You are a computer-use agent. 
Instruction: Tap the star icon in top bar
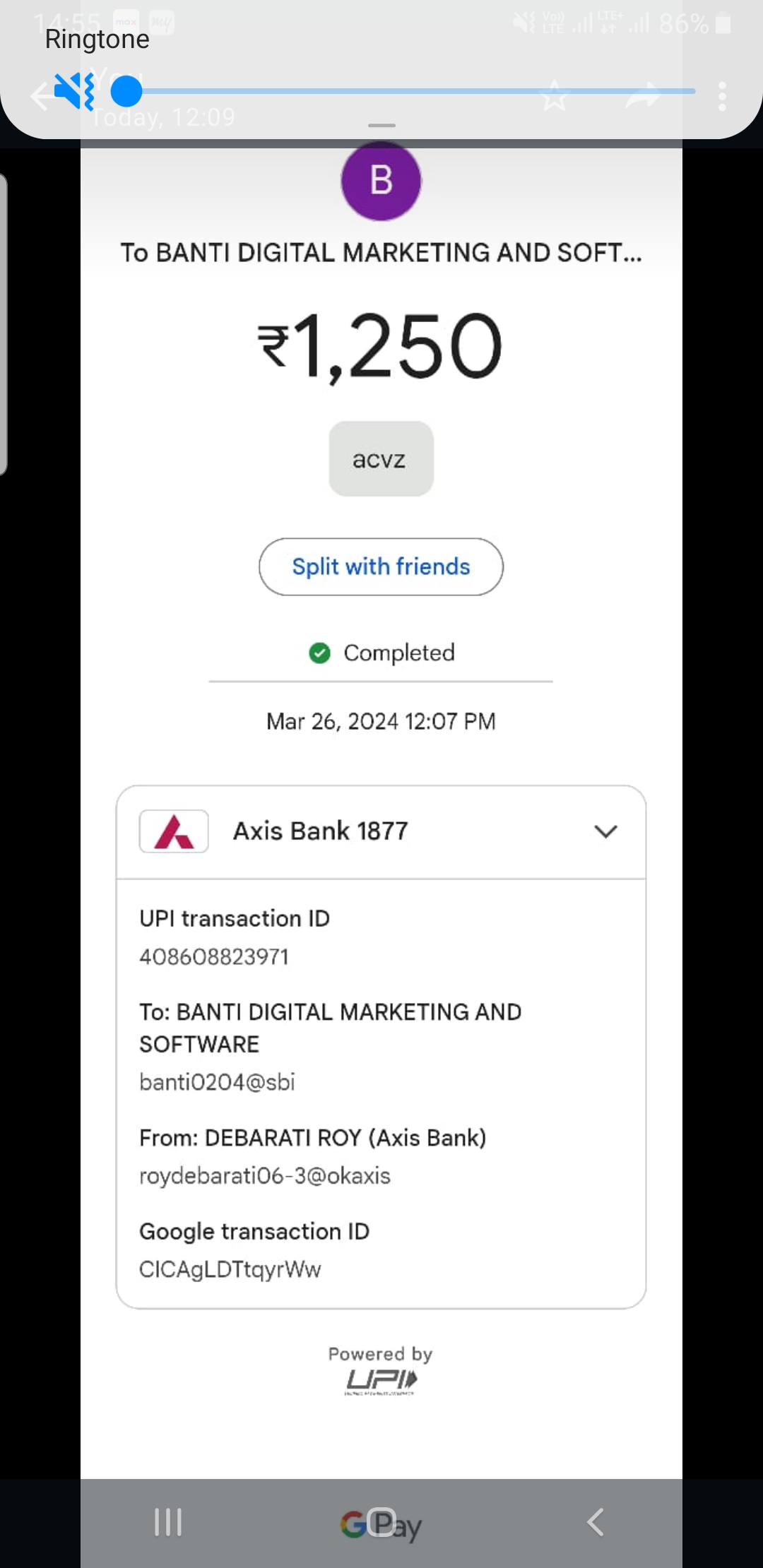tap(555, 96)
